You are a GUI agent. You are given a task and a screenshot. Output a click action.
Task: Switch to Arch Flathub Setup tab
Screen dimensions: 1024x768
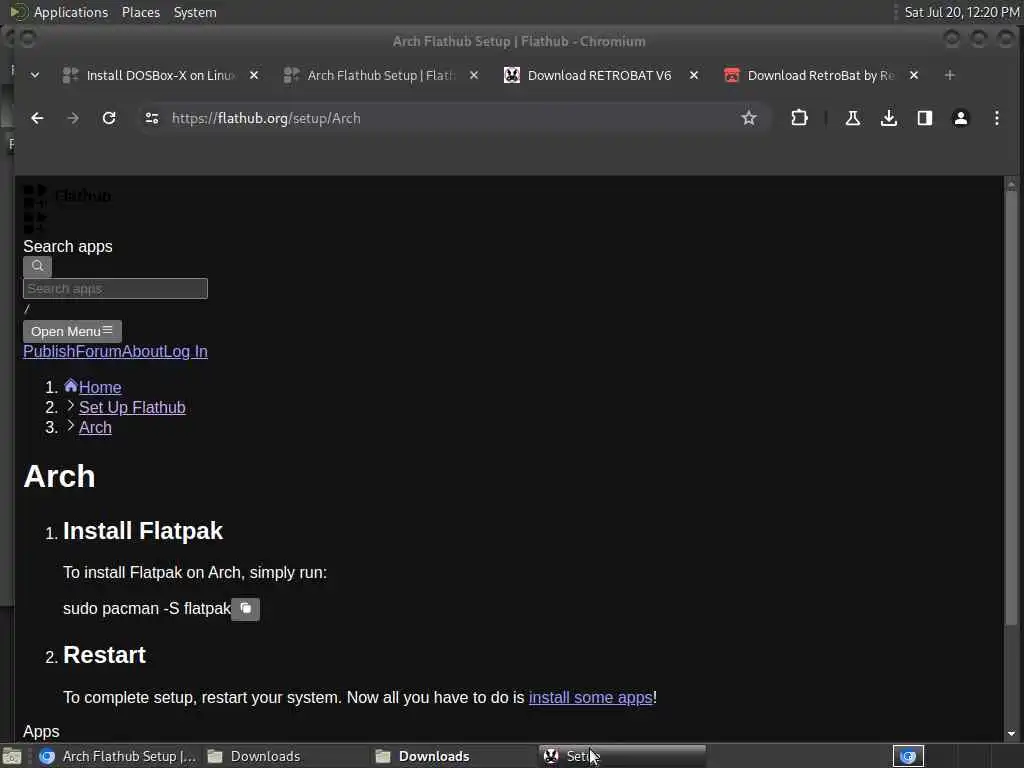(x=381, y=75)
